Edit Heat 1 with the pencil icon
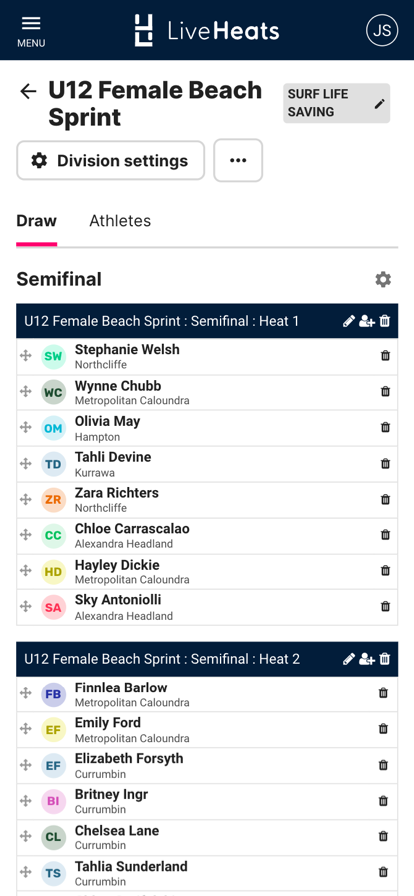 [x=349, y=321]
